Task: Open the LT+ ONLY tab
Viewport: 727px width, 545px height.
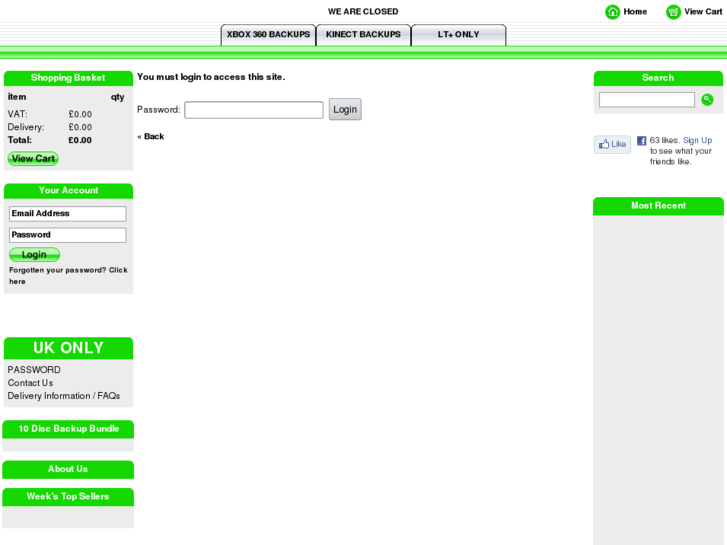Action: pos(458,35)
